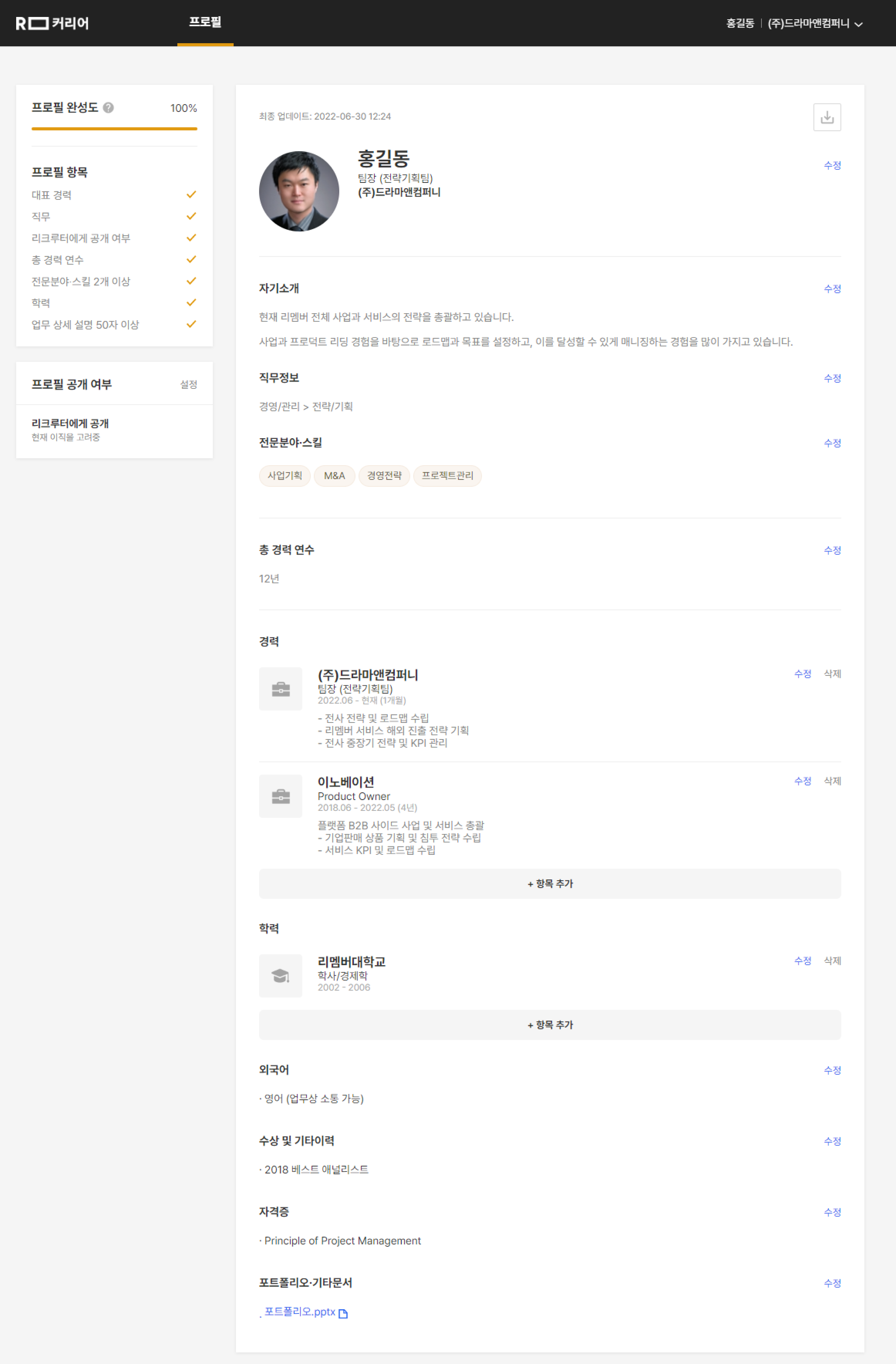Switch to the 프로필 tab
This screenshot has height=1364, width=896.
coord(205,22)
